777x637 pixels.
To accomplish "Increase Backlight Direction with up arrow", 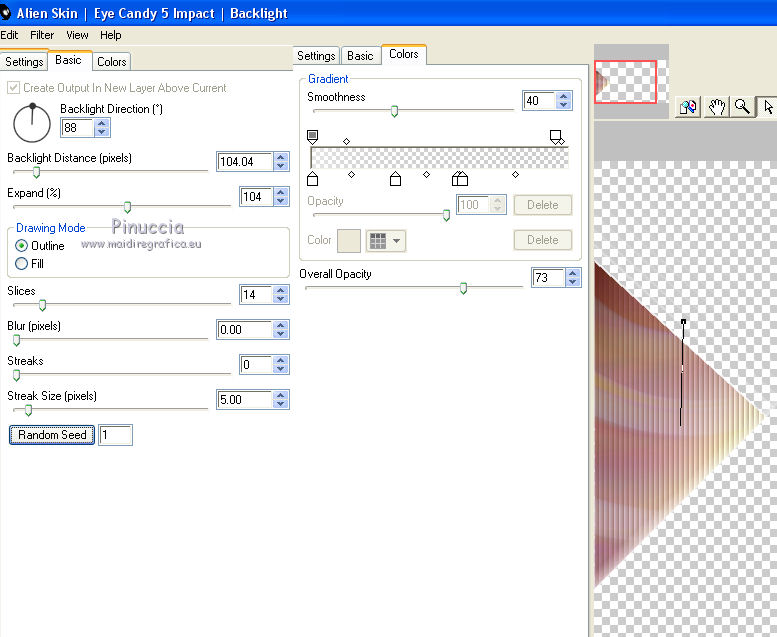I will [x=102, y=123].
